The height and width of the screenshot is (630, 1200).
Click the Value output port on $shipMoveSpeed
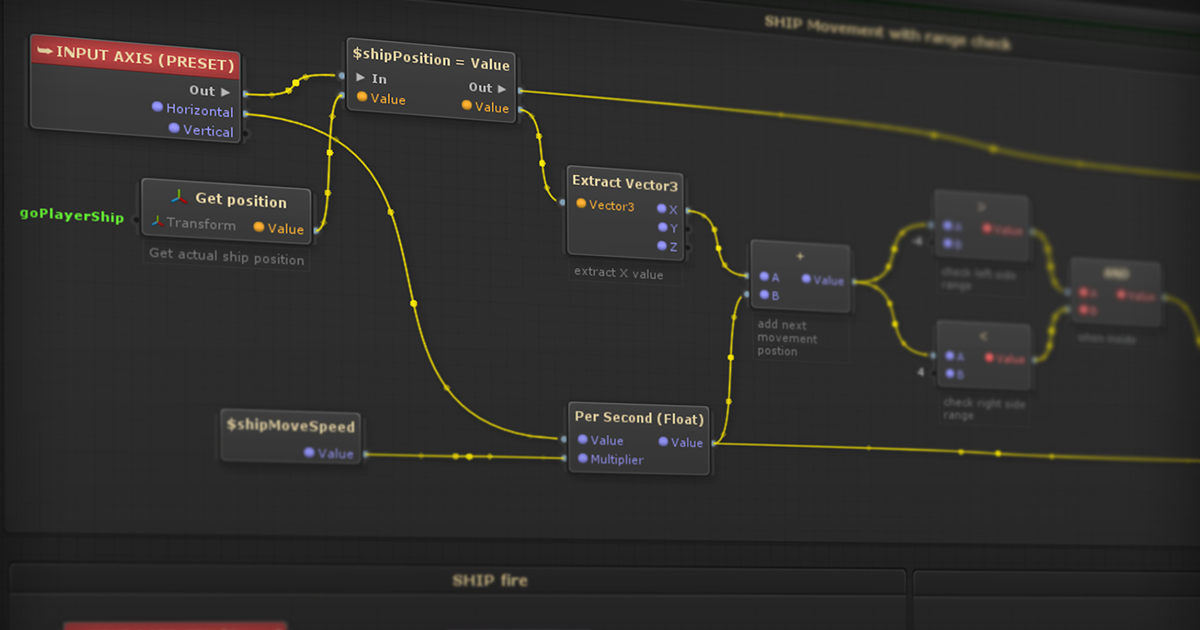tap(310, 453)
